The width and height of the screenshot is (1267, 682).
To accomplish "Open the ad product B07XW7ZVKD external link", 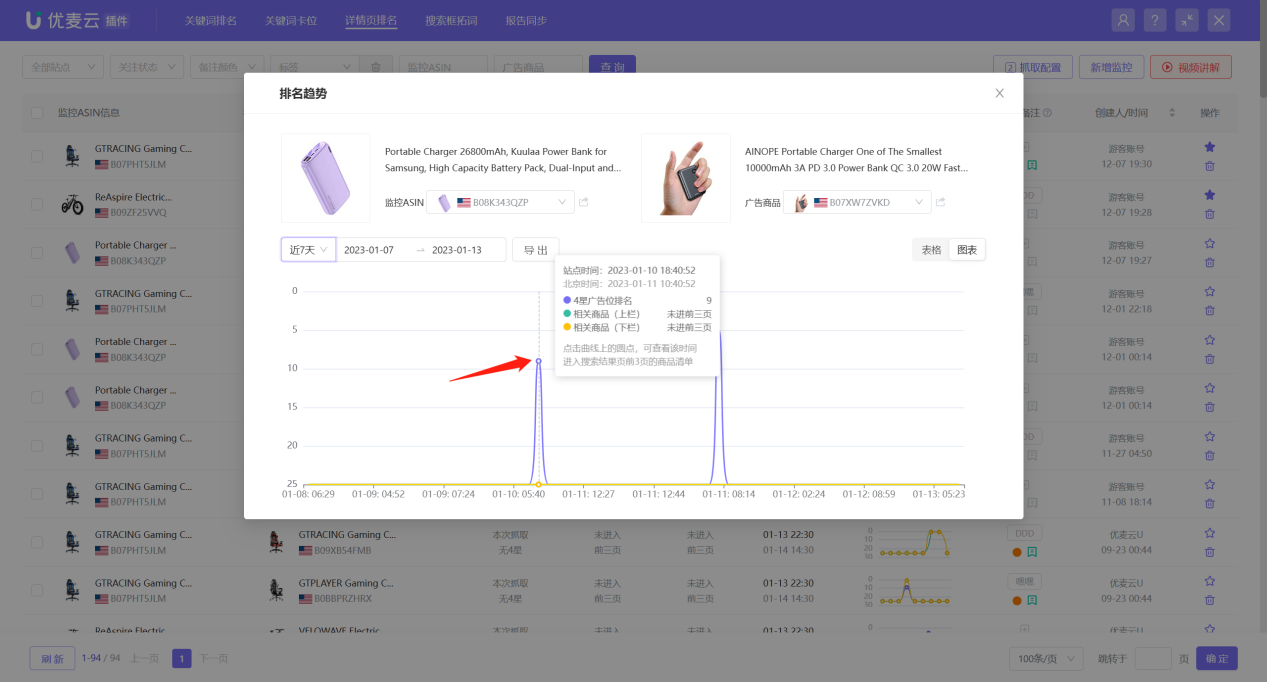I will pyautogui.click(x=940, y=202).
